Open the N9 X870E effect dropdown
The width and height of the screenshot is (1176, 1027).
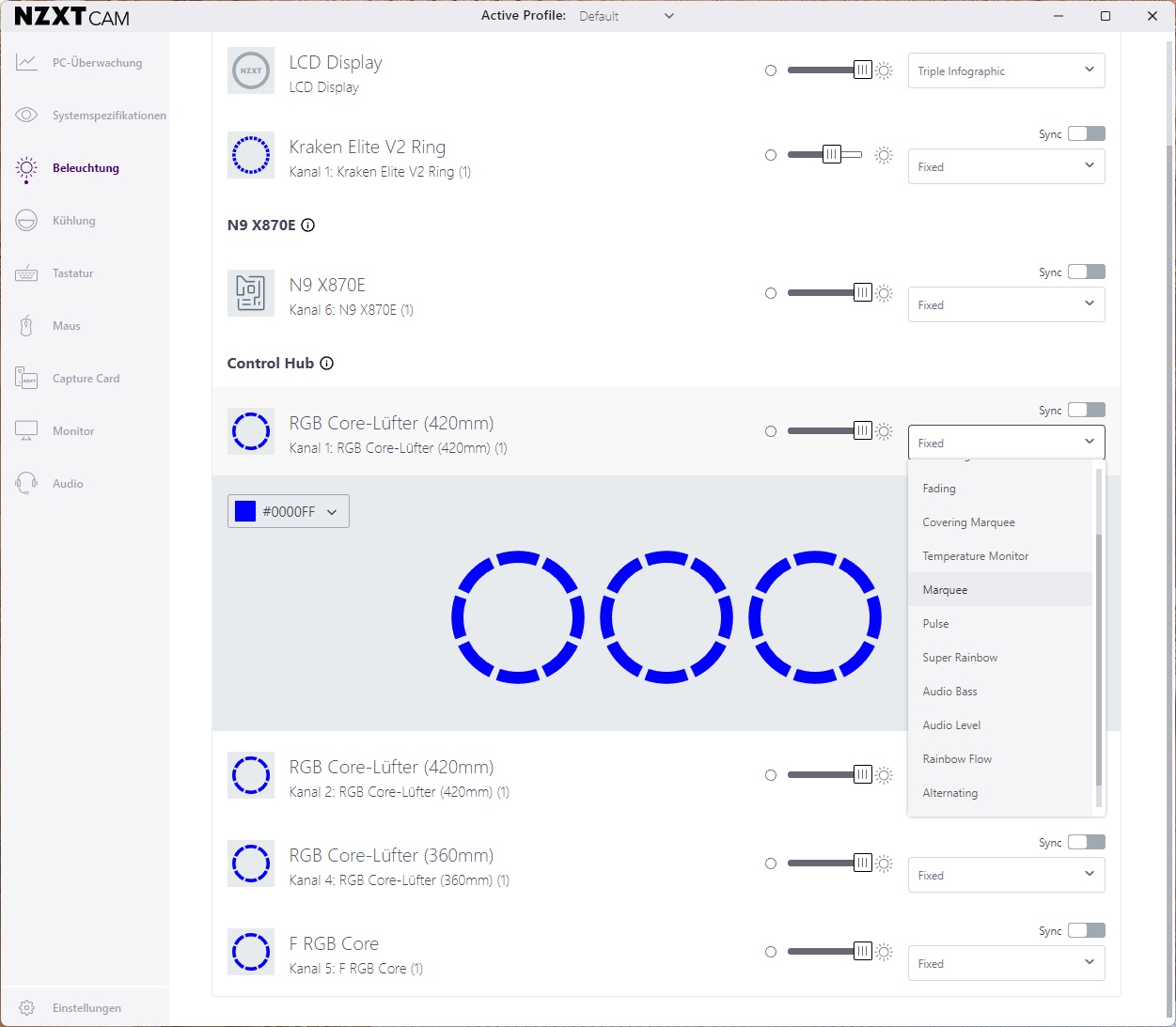click(1006, 304)
